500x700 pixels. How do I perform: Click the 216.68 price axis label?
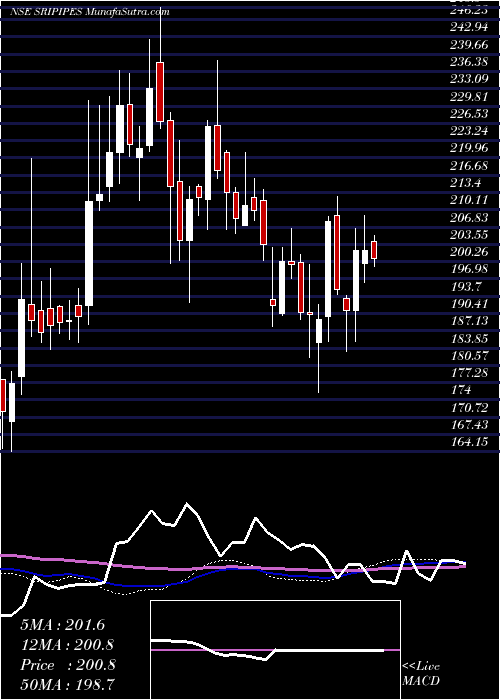[x=468, y=165]
